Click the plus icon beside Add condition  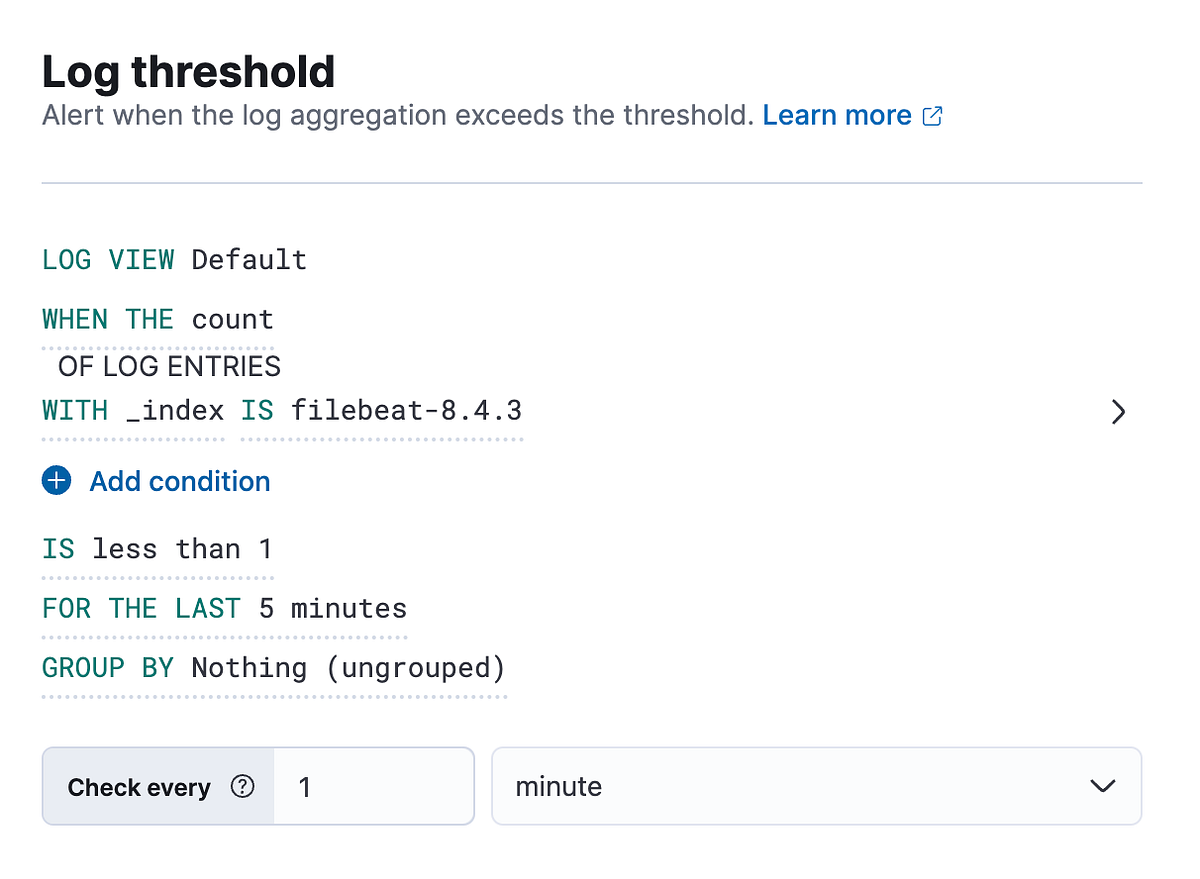tap(56, 481)
